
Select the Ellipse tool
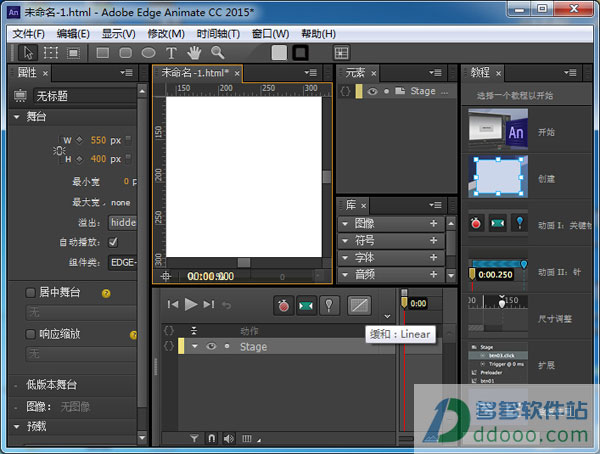point(148,53)
